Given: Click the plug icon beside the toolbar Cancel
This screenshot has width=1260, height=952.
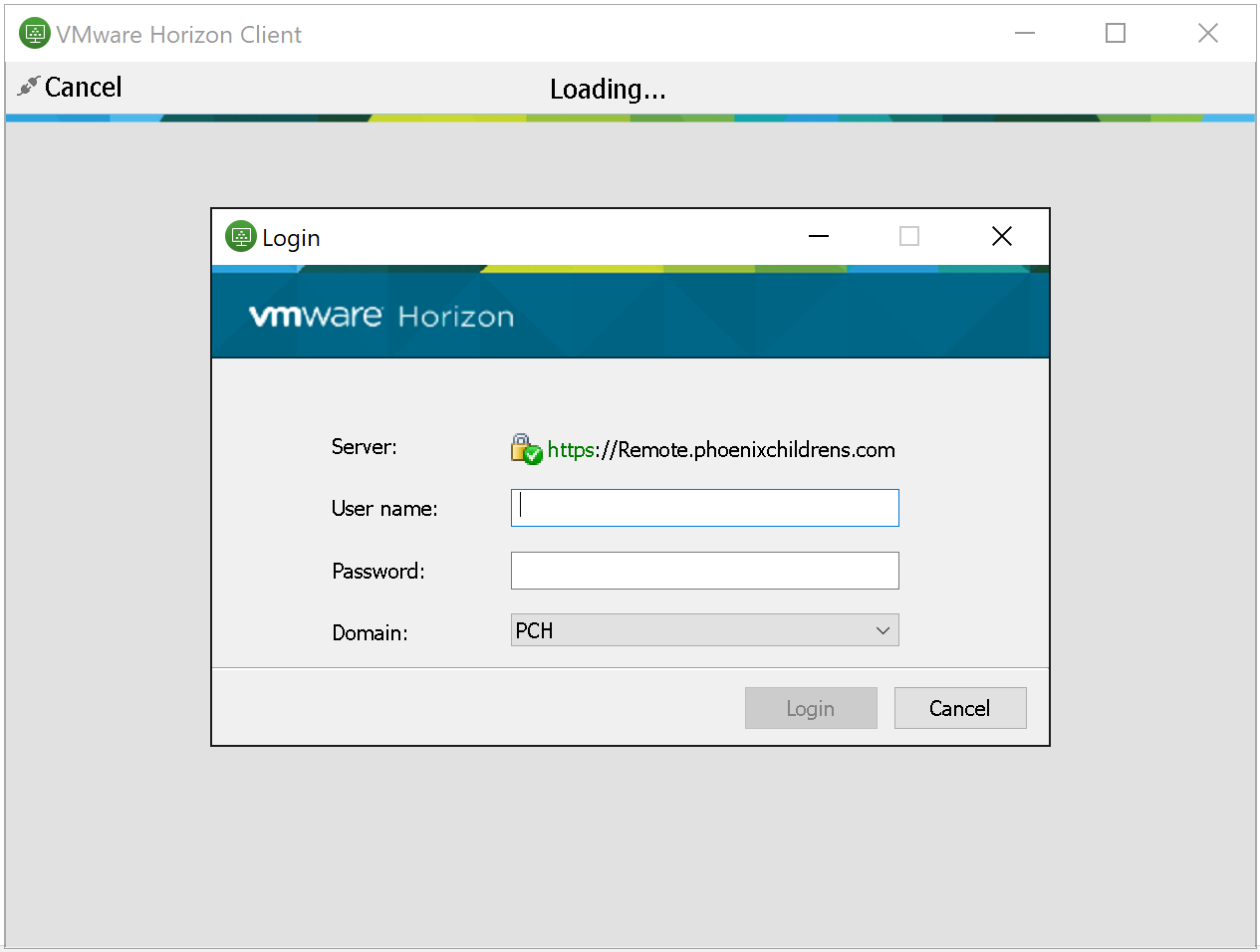Looking at the screenshot, I should (x=28, y=88).
